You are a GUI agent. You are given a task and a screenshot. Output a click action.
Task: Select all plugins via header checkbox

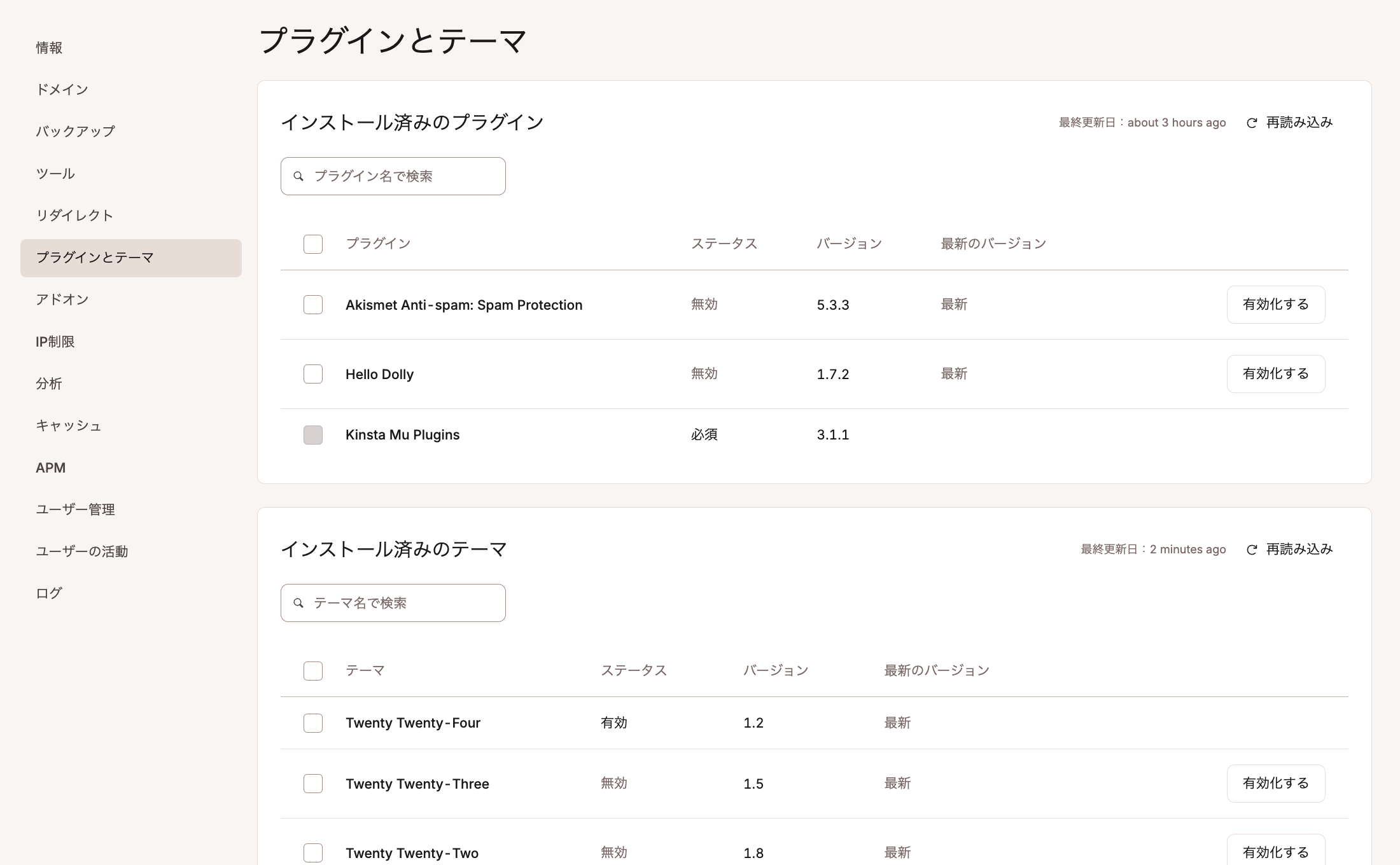tap(312, 244)
